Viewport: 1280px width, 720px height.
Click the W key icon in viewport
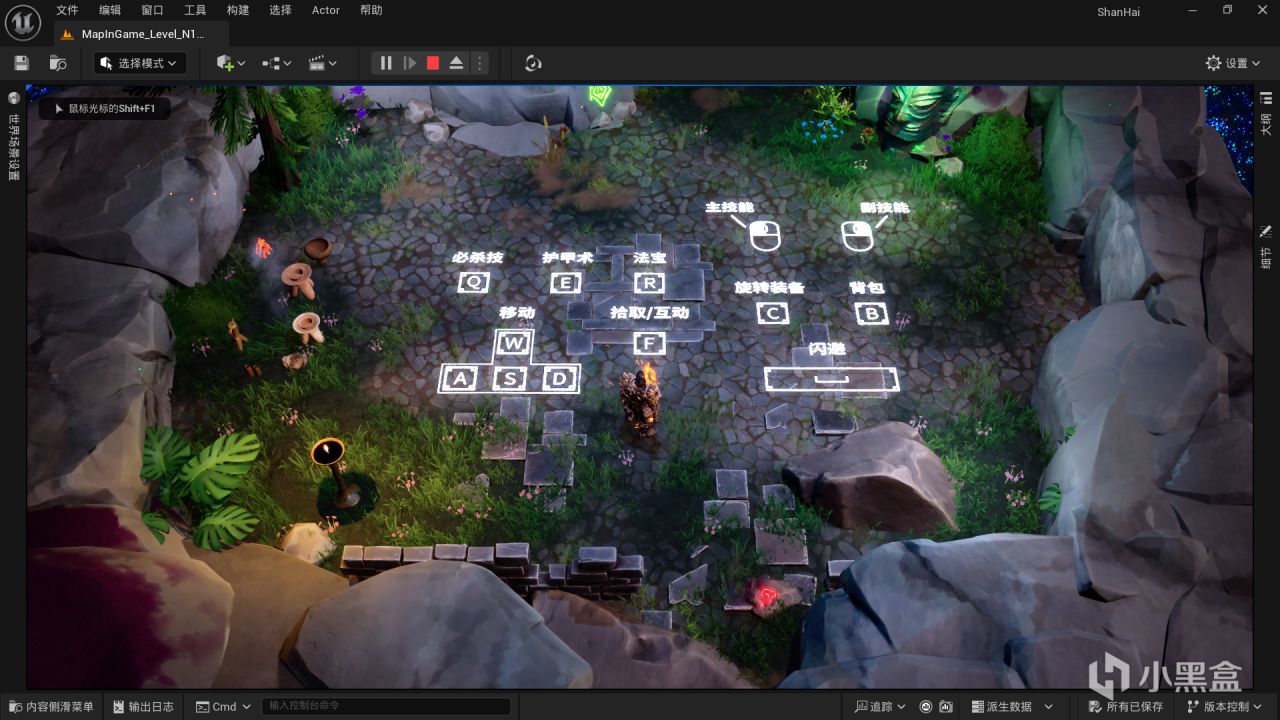pyautogui.click(x=514, y=343)
